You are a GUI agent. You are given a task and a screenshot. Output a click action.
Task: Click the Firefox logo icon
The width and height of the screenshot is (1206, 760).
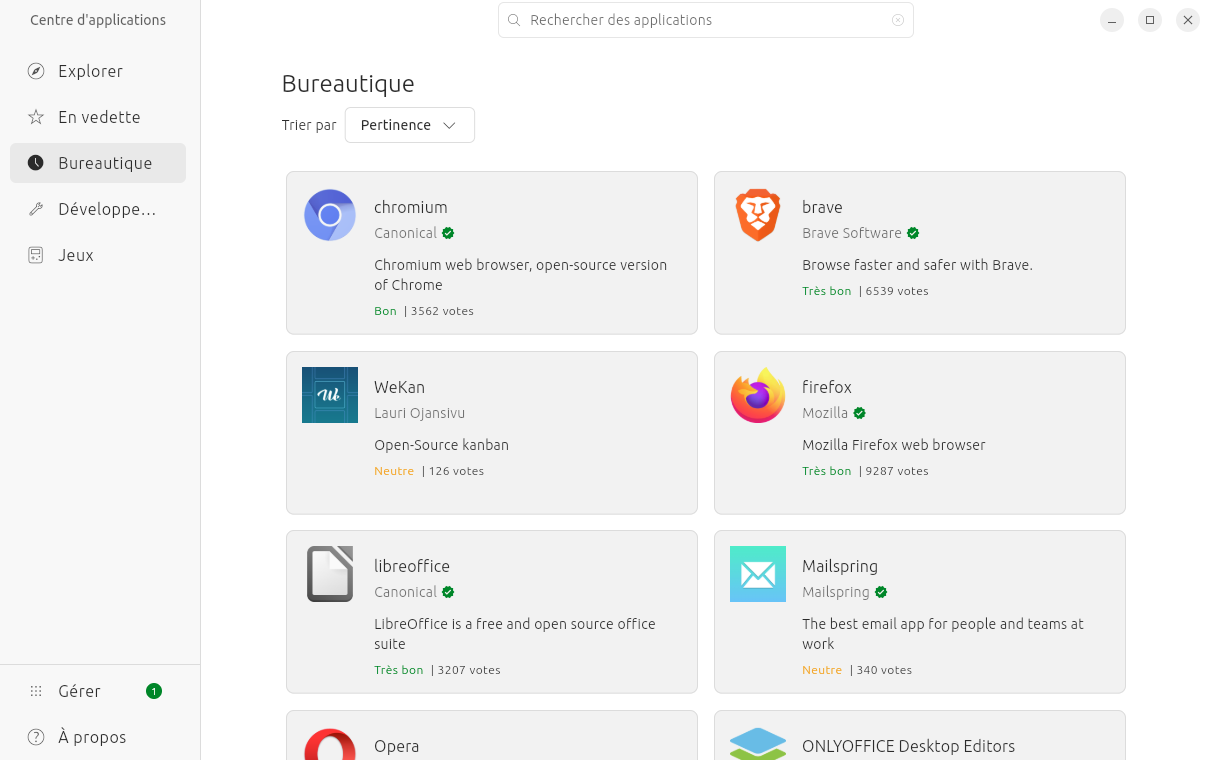pyautogui.click(x=758, y=395)
